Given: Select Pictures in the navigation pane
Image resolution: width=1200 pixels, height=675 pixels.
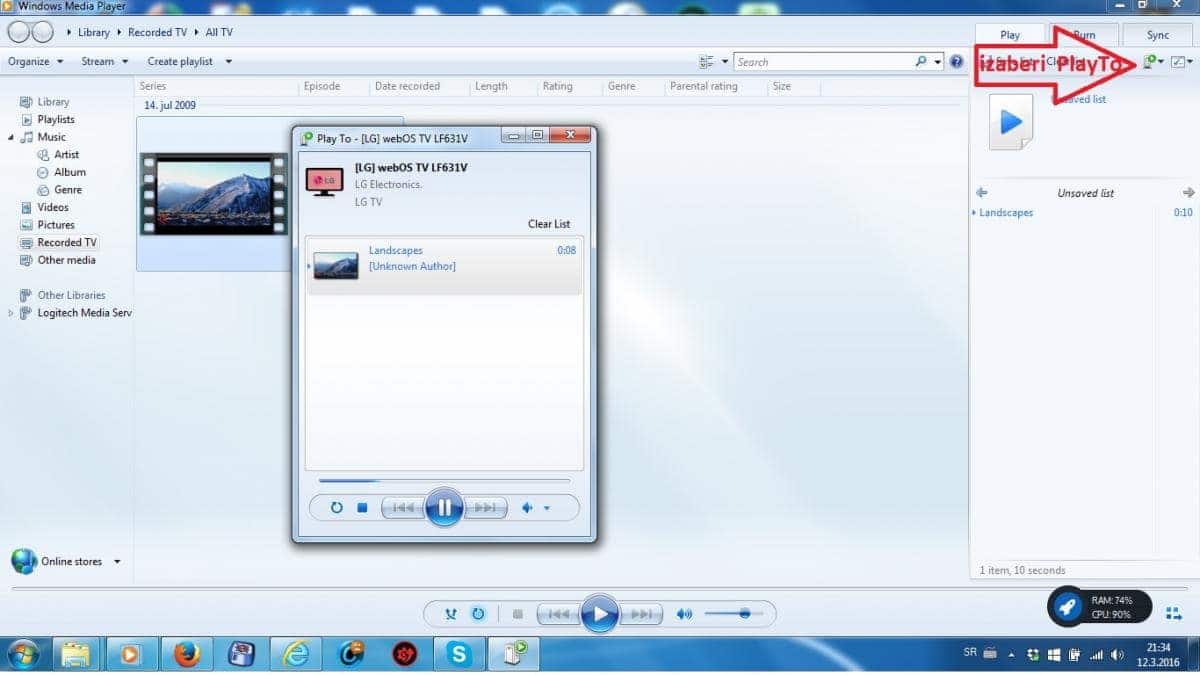Looking at the screenshot, I should (56, 225).
